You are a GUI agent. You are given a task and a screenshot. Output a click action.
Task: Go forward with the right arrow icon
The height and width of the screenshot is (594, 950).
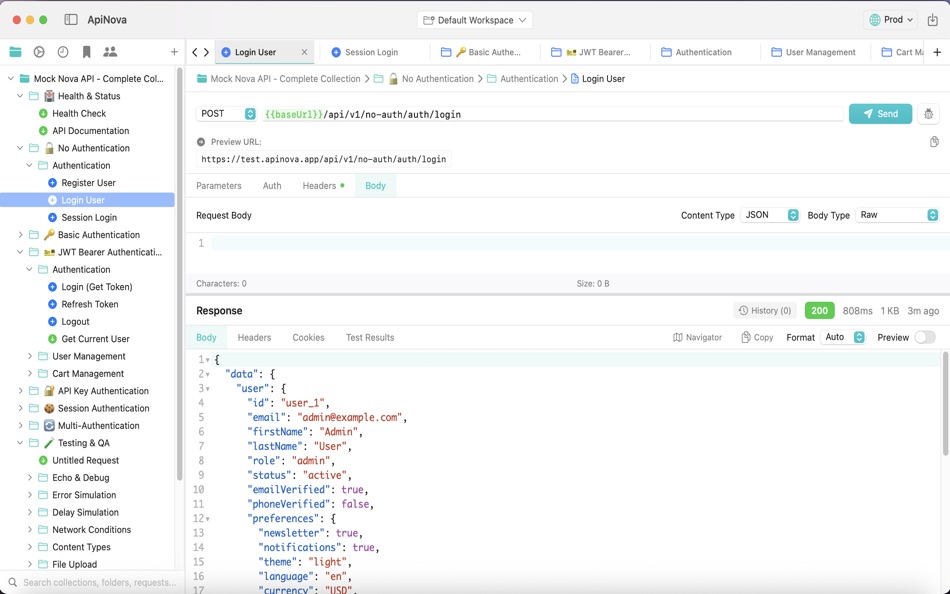click(207, 52)
